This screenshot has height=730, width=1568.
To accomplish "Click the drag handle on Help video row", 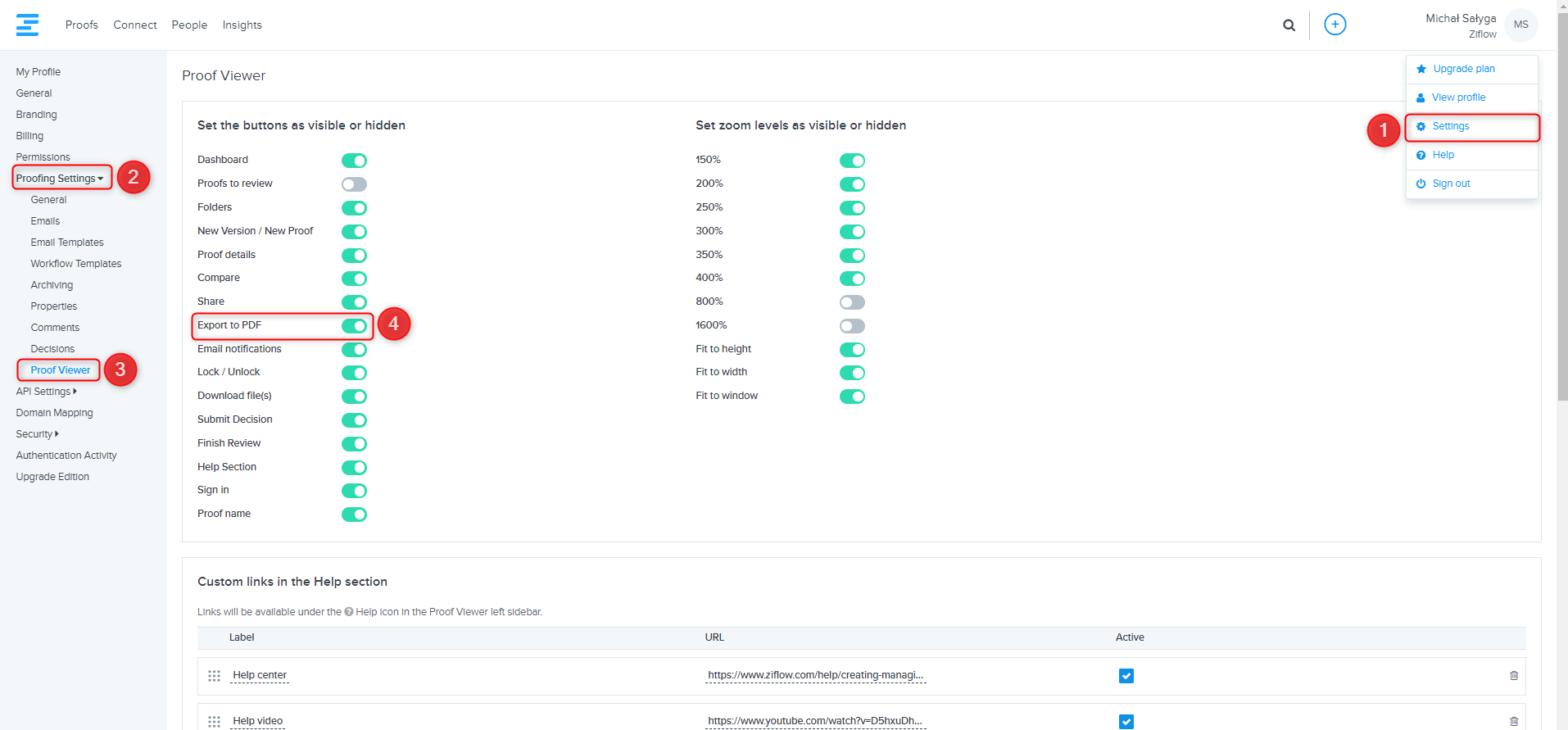I will click(214, 721).
